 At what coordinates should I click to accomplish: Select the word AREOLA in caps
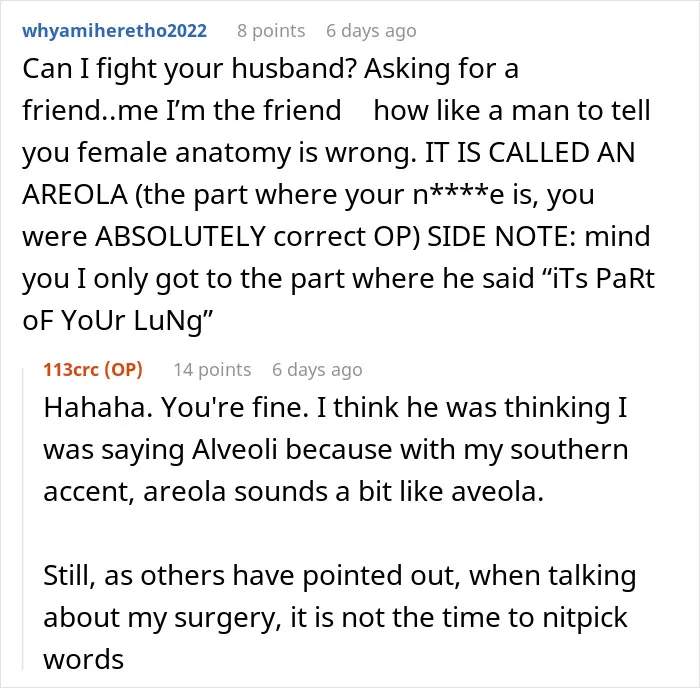pyautogui.click(x=75, y=195)
